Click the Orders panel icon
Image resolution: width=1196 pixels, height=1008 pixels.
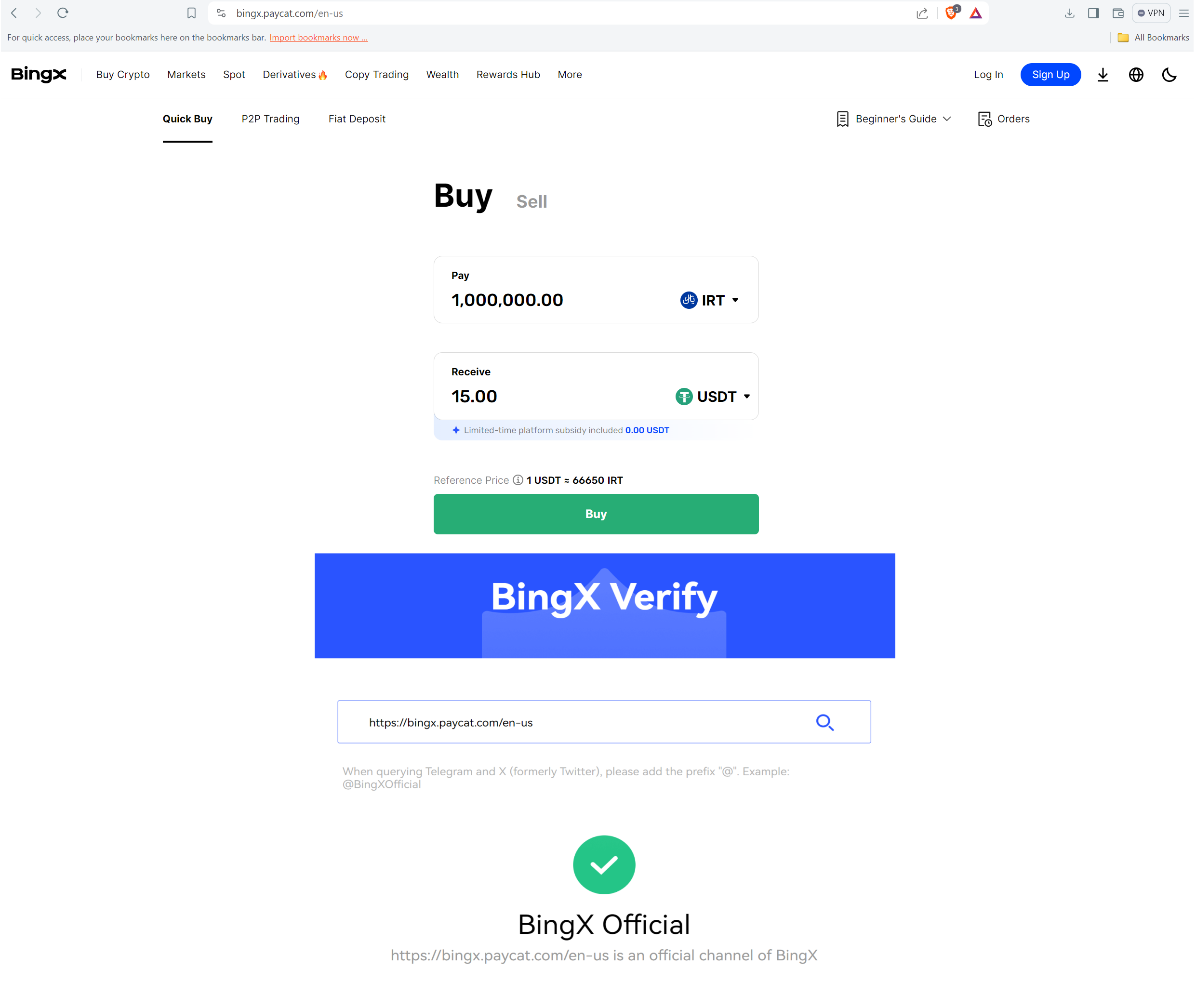pos(984,119)
